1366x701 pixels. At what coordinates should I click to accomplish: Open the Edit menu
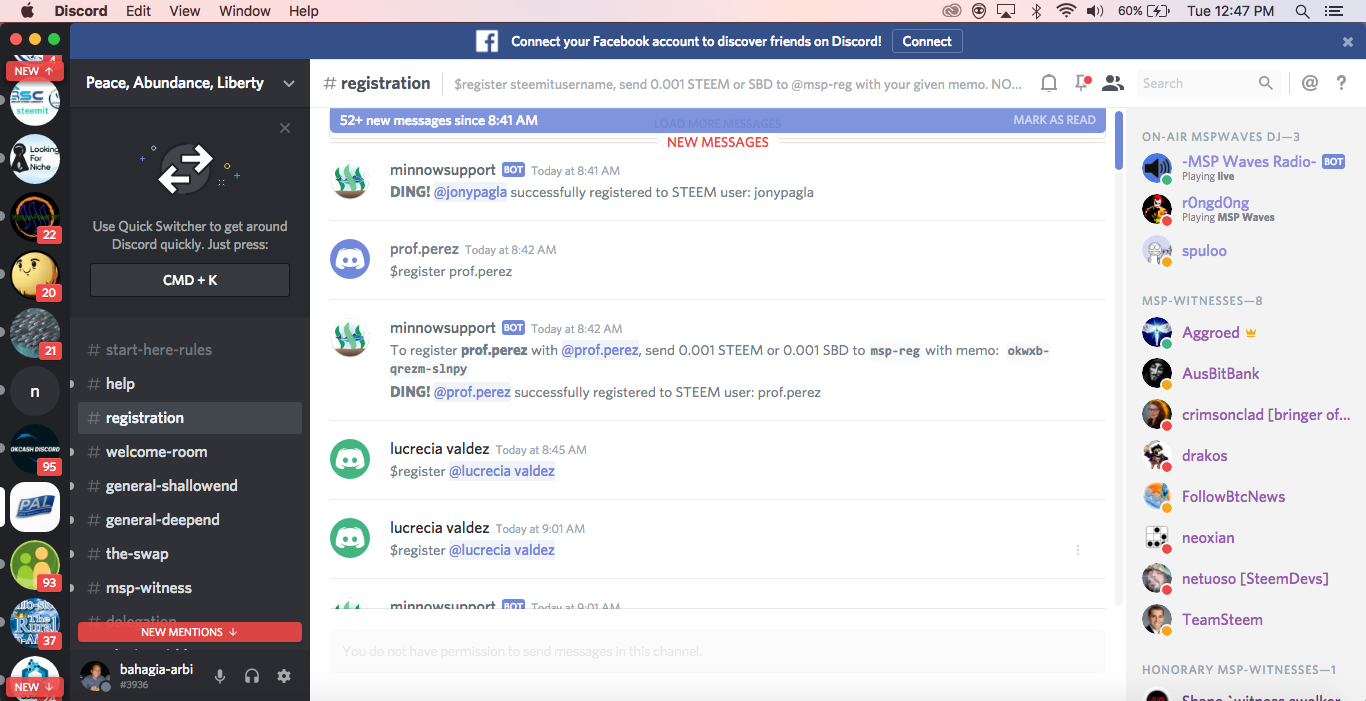pos(139,11)
